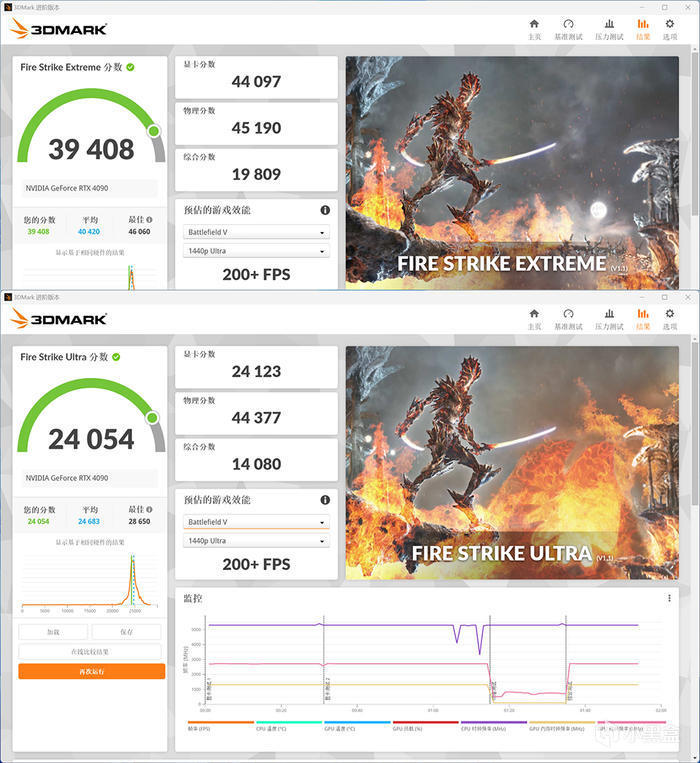
Task: Click the 3DMark logo in the Fire Strike Ultra window
Action: pyautogui.click(x=58, y=319)
